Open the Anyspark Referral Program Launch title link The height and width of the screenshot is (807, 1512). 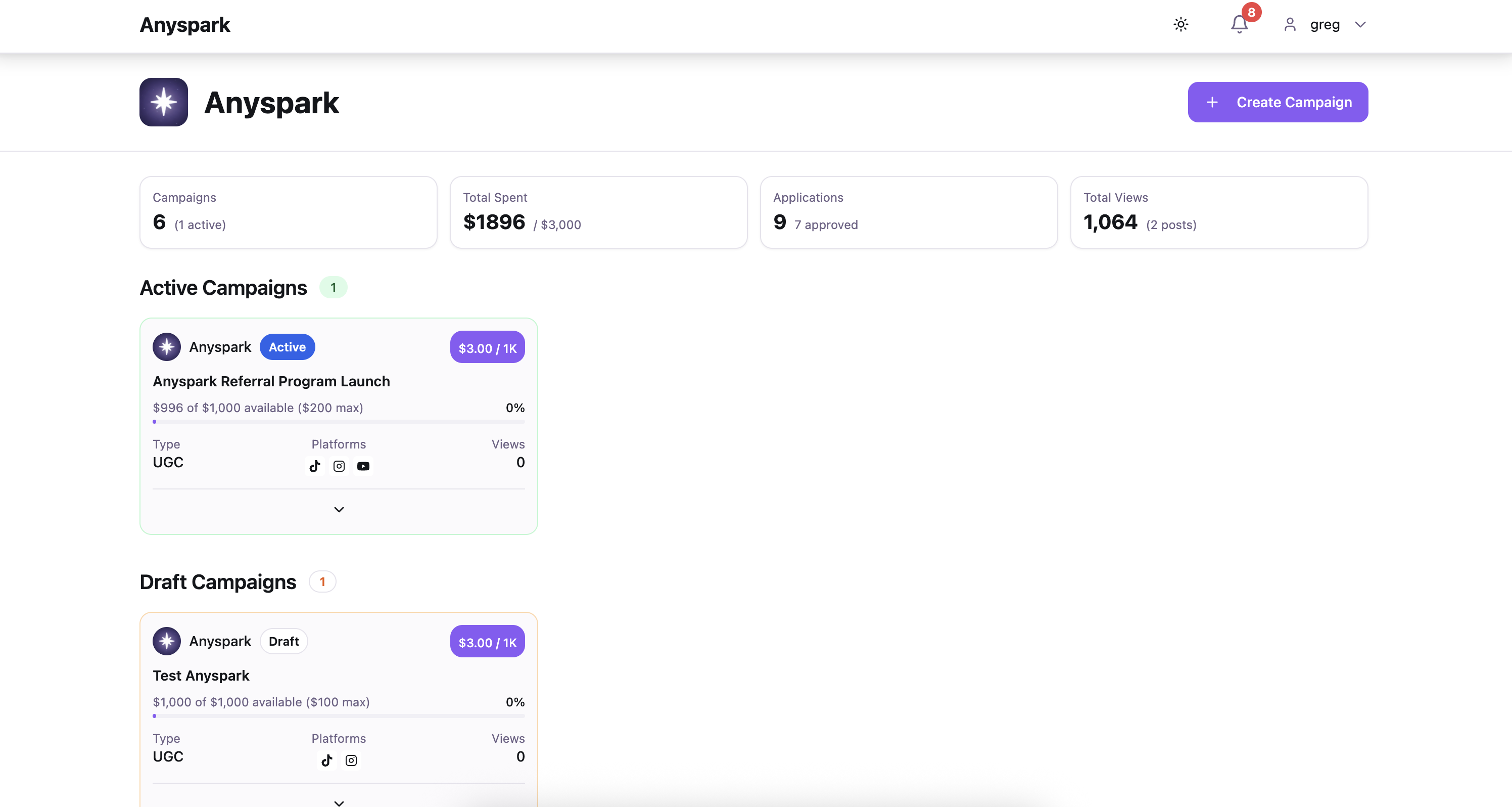tap(271, 381)
